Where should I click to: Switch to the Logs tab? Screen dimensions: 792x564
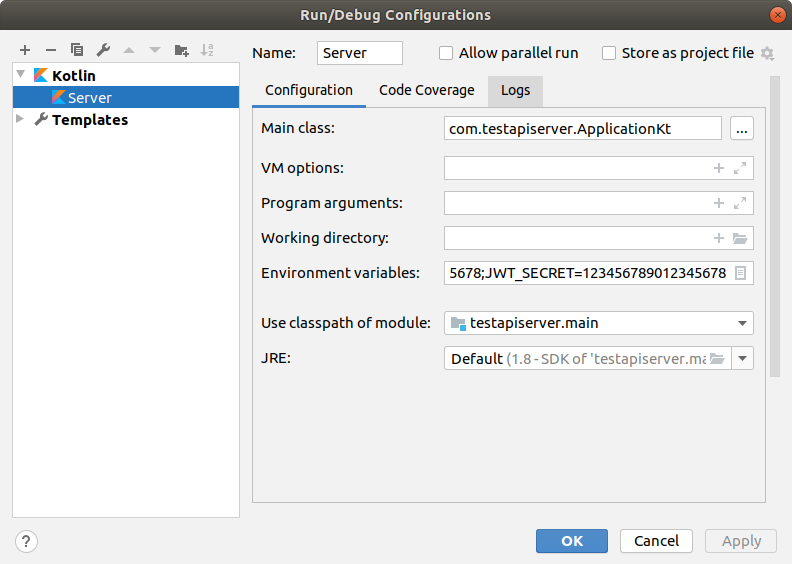tap(515, 90)
